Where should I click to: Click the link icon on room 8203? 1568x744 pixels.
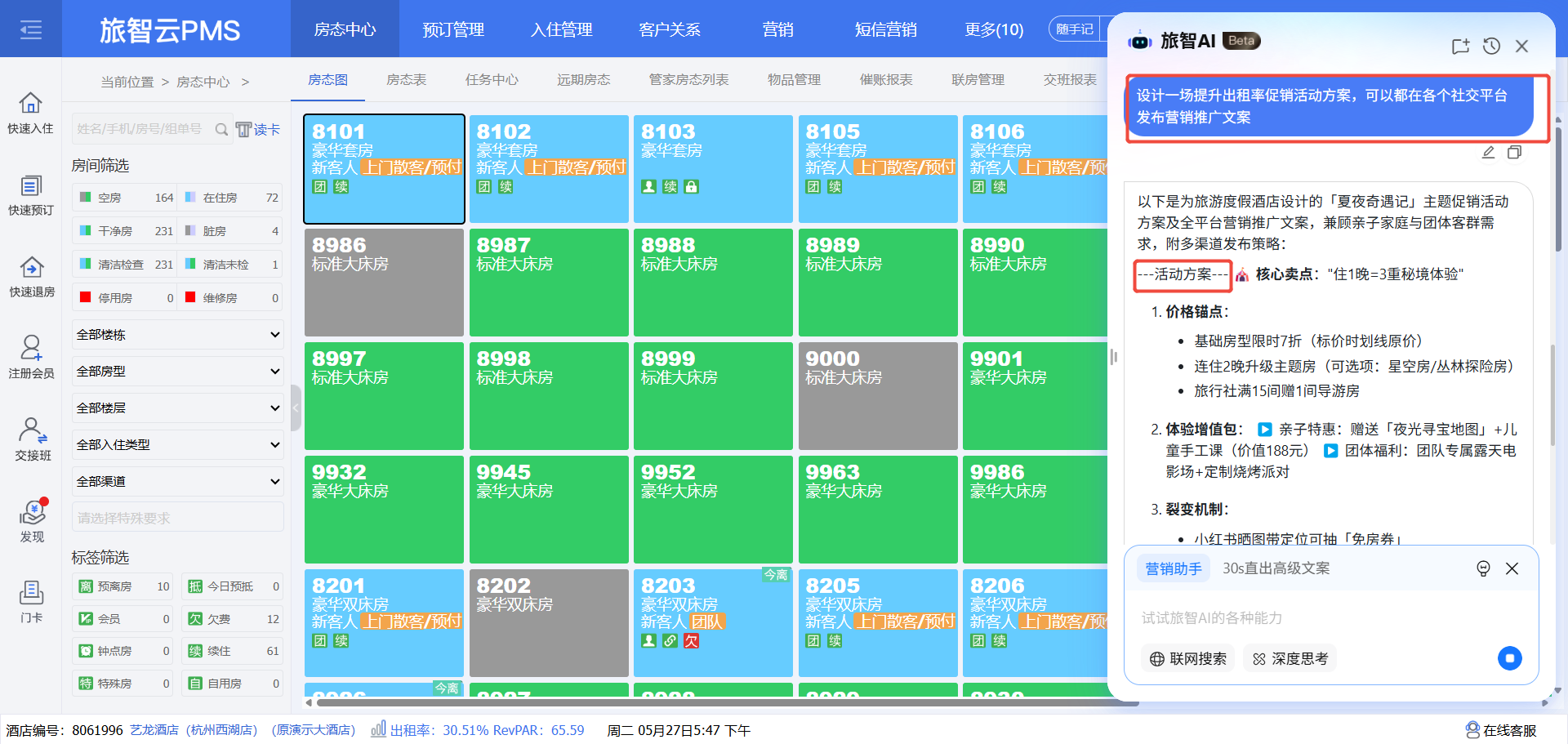pos(670,641)
